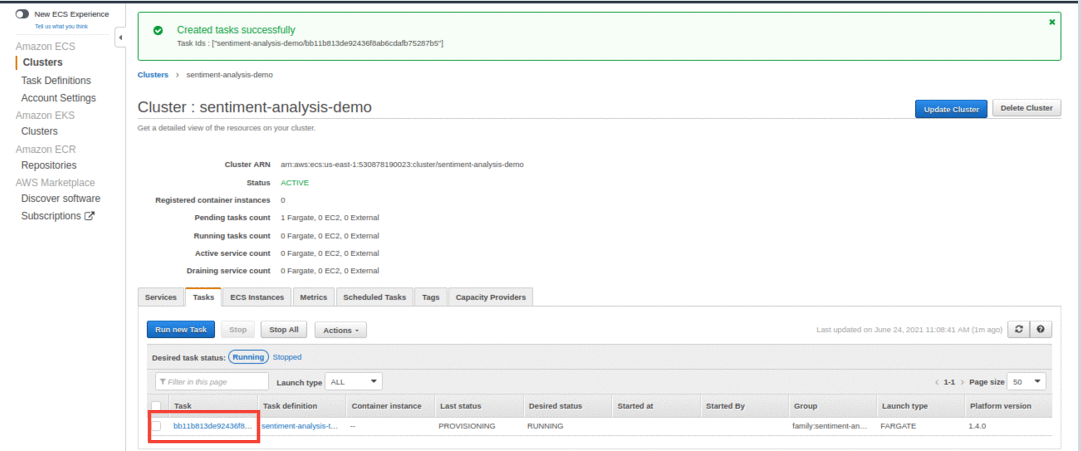Sort by Task definition column header
Viewport: 1081px width, 451px height.
click(290, 406)
